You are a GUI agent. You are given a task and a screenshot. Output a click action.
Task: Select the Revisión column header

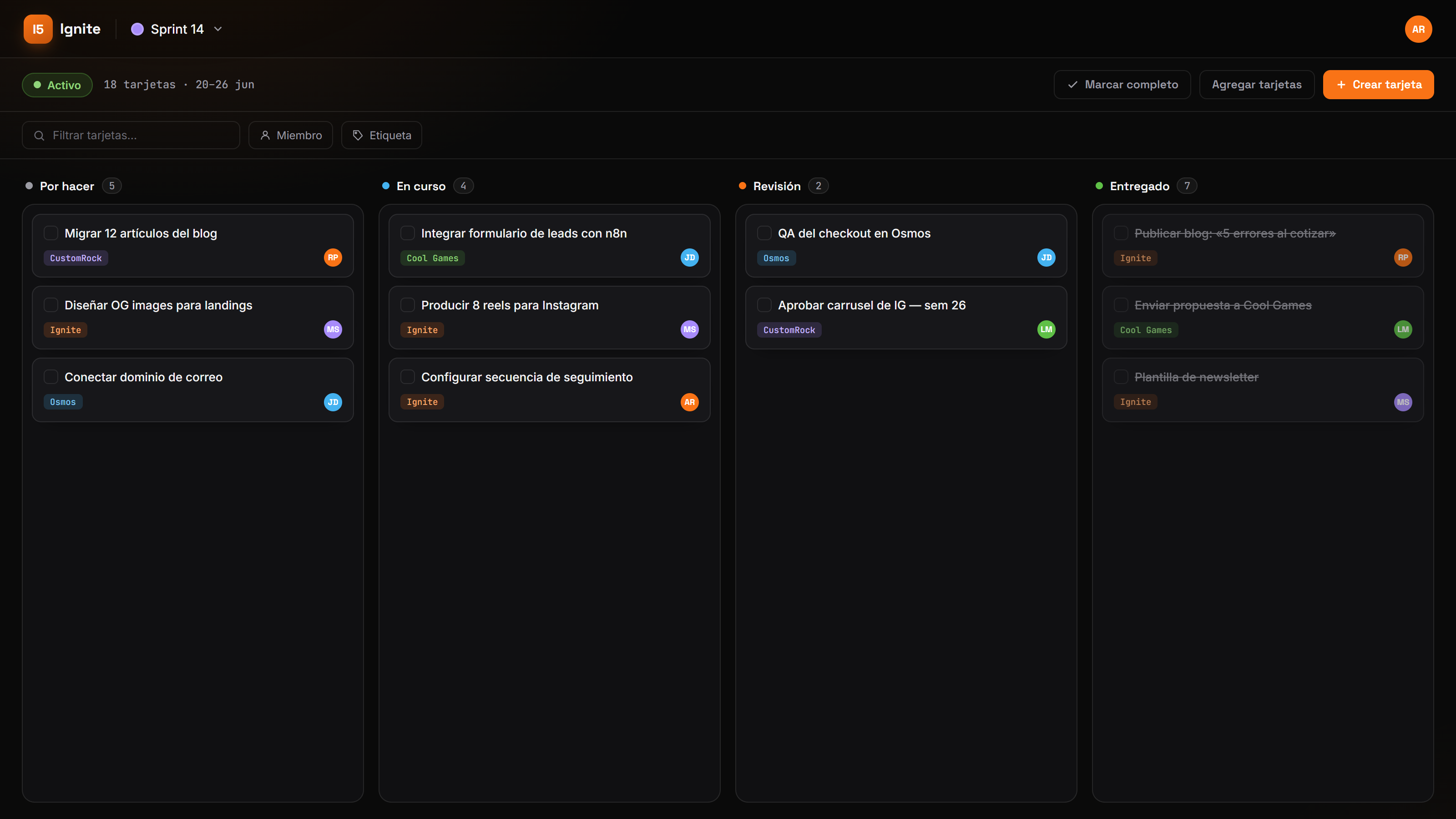(x=777, y=186)
